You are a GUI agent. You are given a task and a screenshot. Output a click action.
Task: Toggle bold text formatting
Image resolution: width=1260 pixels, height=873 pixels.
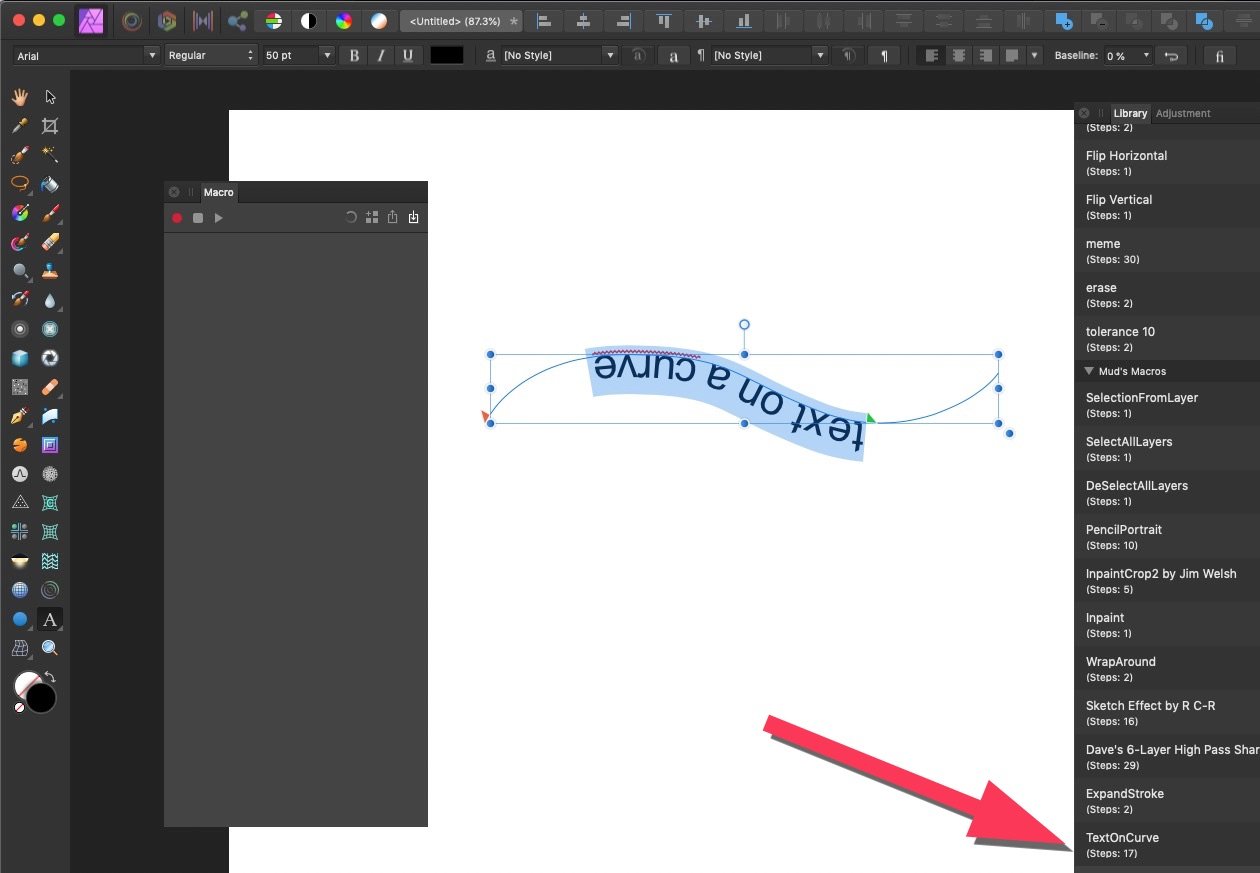[x=353, y=55]
